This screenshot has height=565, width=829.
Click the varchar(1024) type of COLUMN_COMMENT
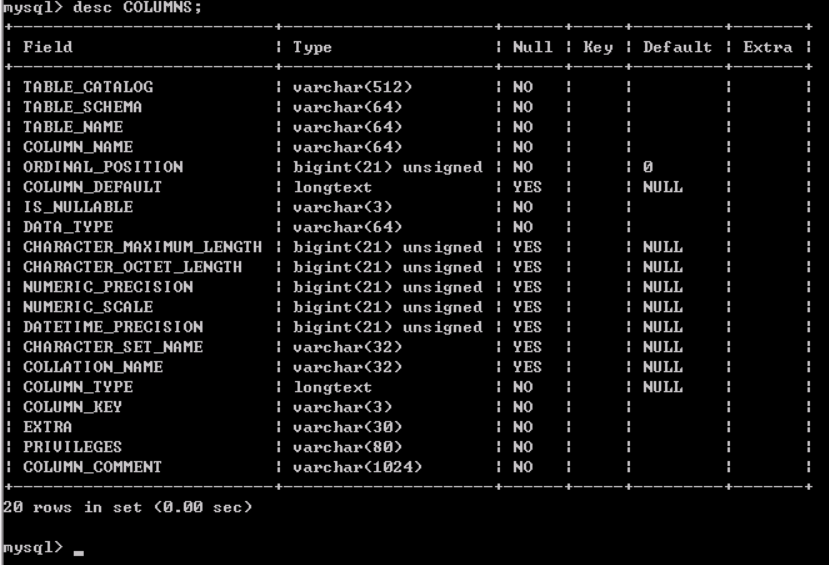(x=357, y=467)
